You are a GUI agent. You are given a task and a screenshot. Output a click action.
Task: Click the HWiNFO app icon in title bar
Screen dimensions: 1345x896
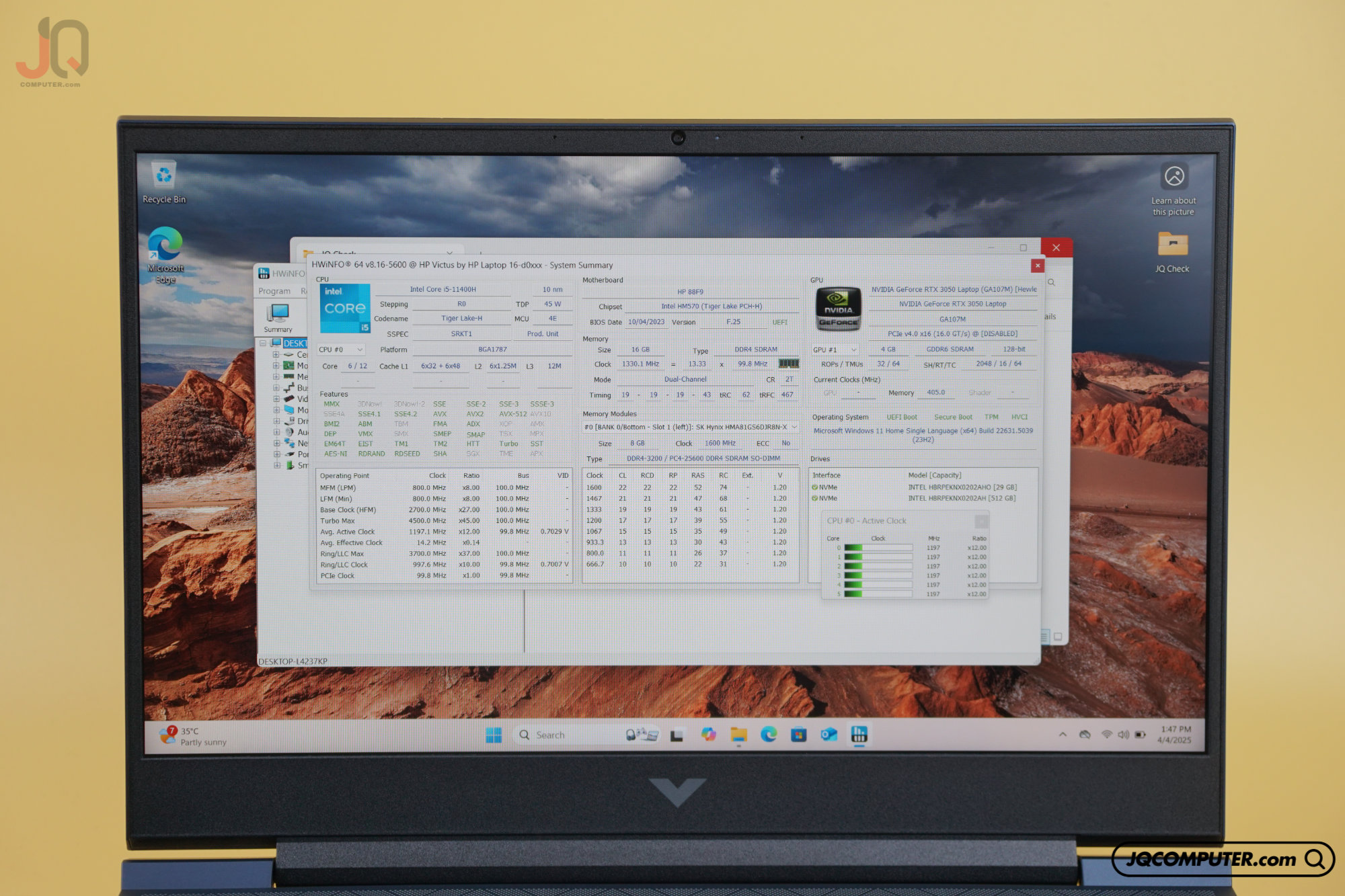coord(264,274)
